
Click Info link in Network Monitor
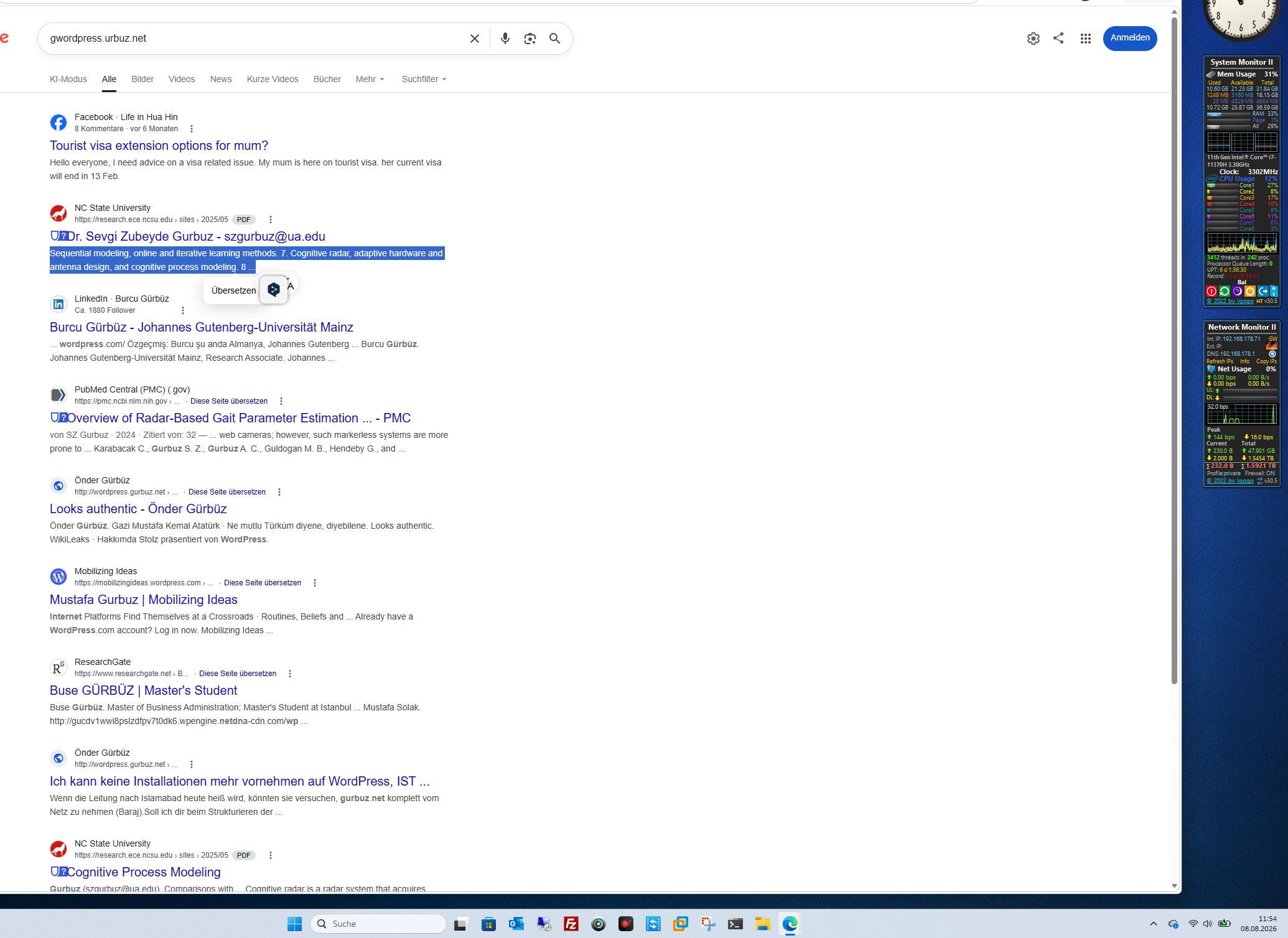coord(1244,361)
